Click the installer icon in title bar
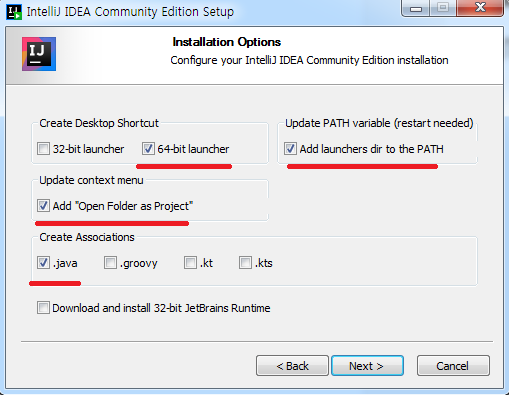Viewport: 509px width, 395px height. point(14,12)
